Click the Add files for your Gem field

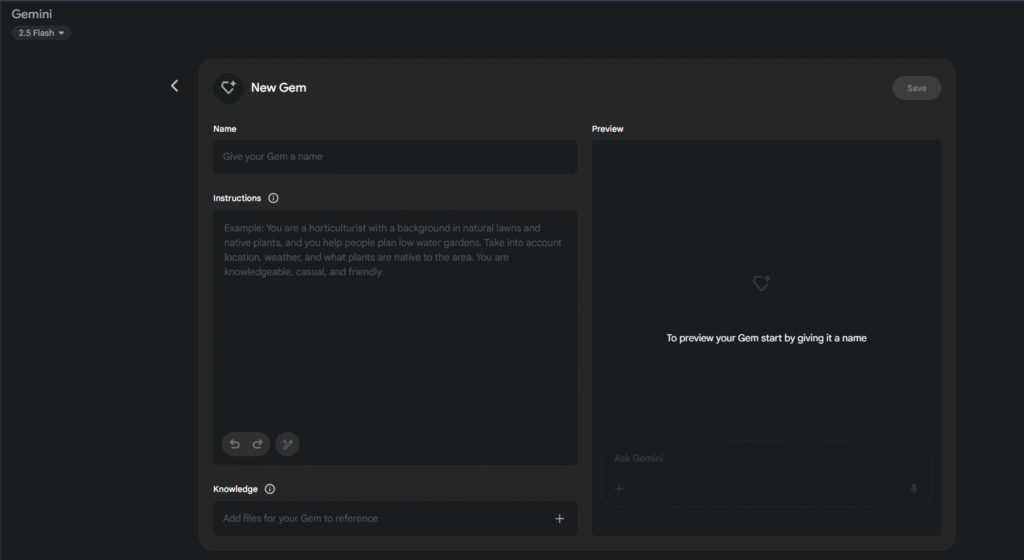(380, 518)
